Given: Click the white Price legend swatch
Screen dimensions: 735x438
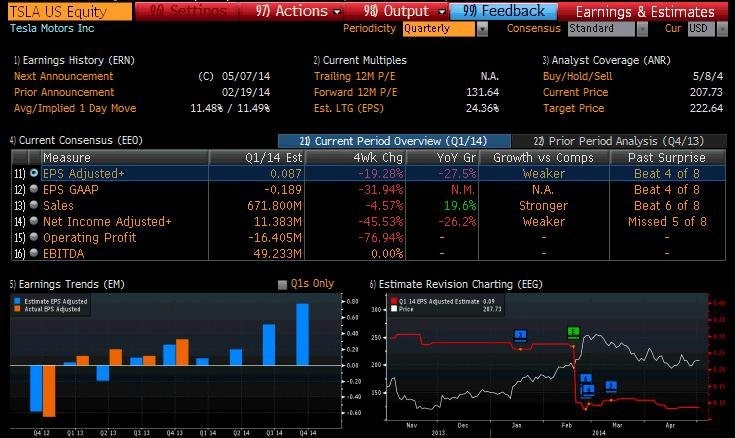Looking at the screenshot, I should point(394,309).
